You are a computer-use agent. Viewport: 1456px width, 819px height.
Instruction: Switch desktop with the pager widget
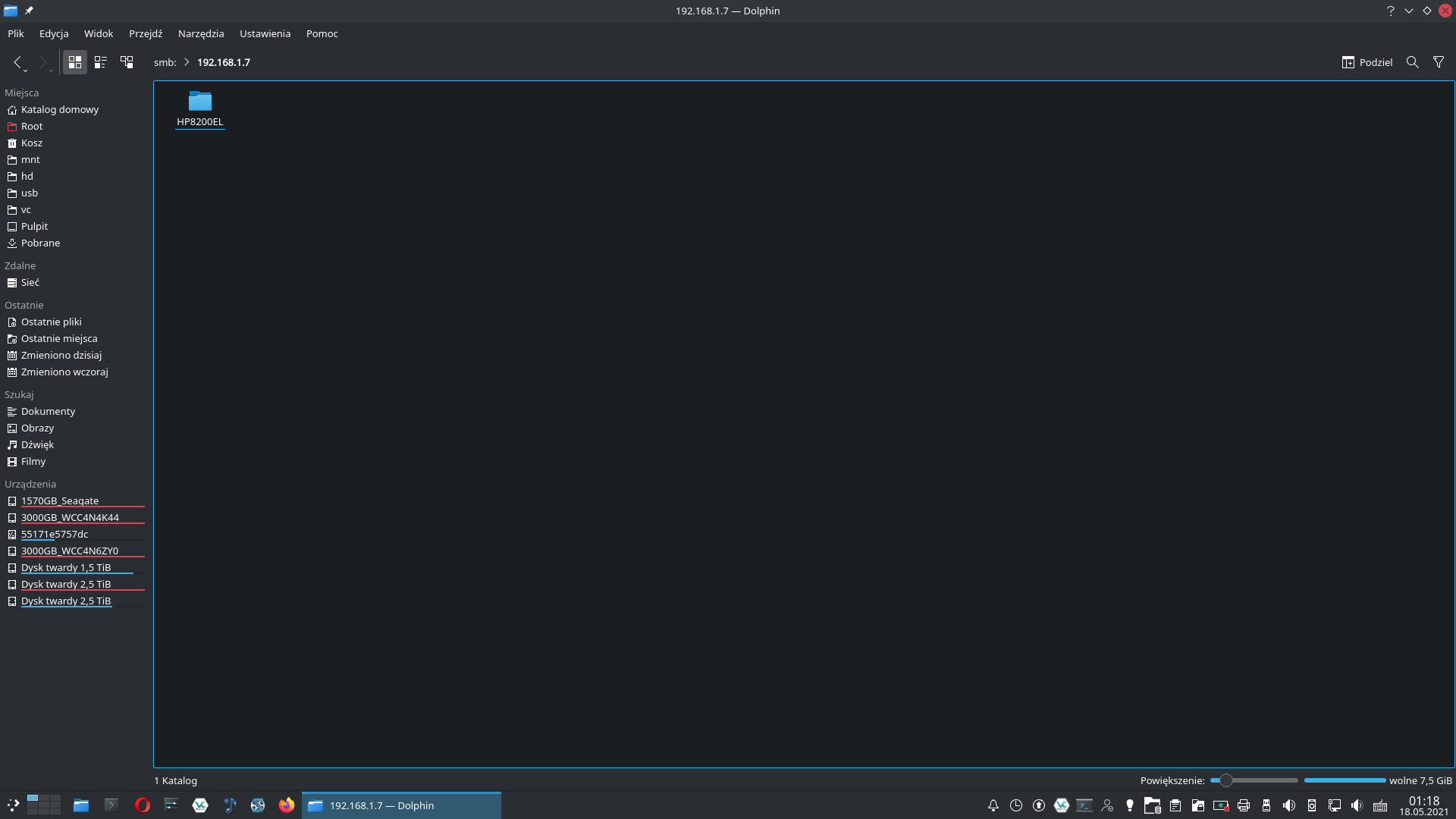tap(44, 805)
